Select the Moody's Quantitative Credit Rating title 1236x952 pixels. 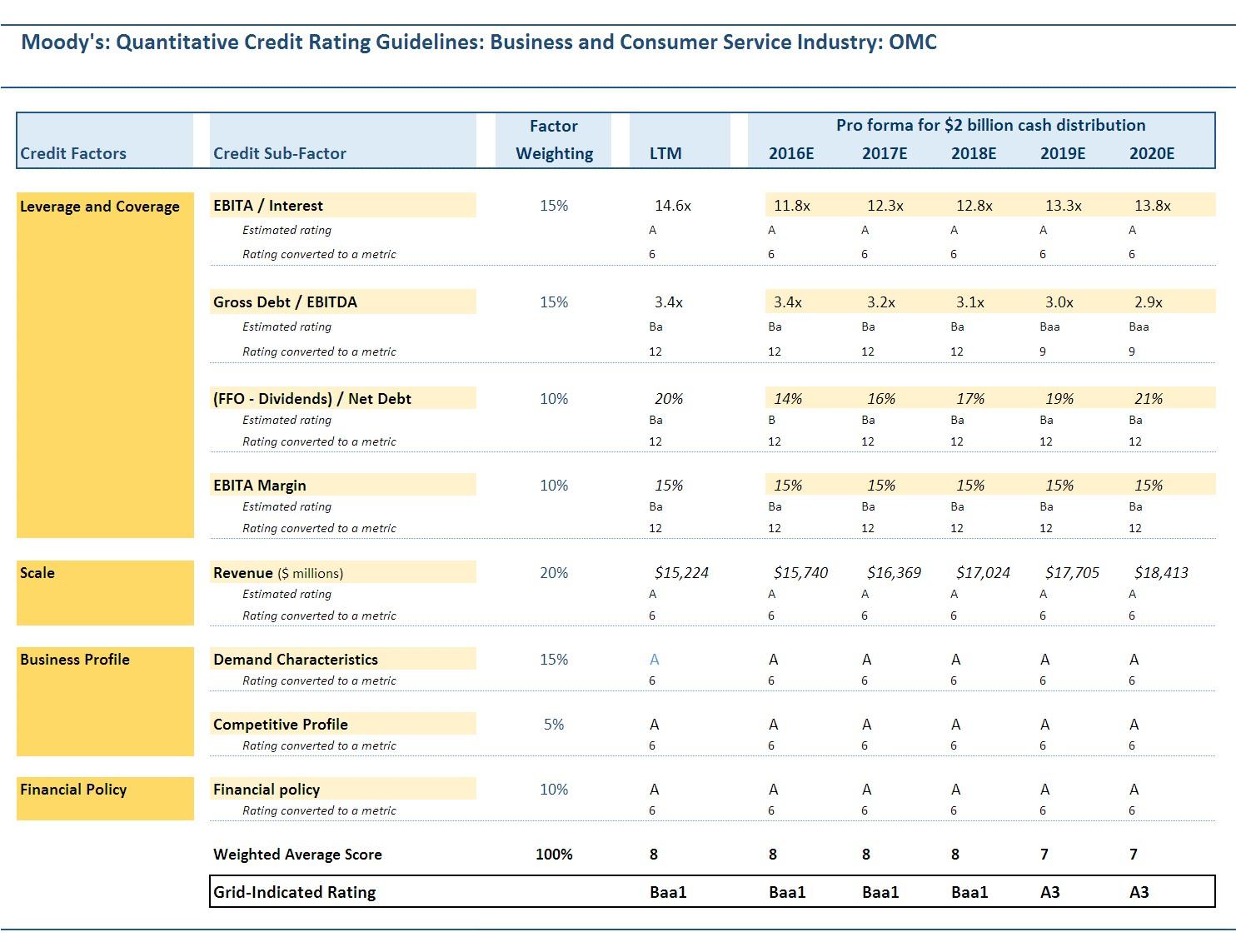click(479, 42)
